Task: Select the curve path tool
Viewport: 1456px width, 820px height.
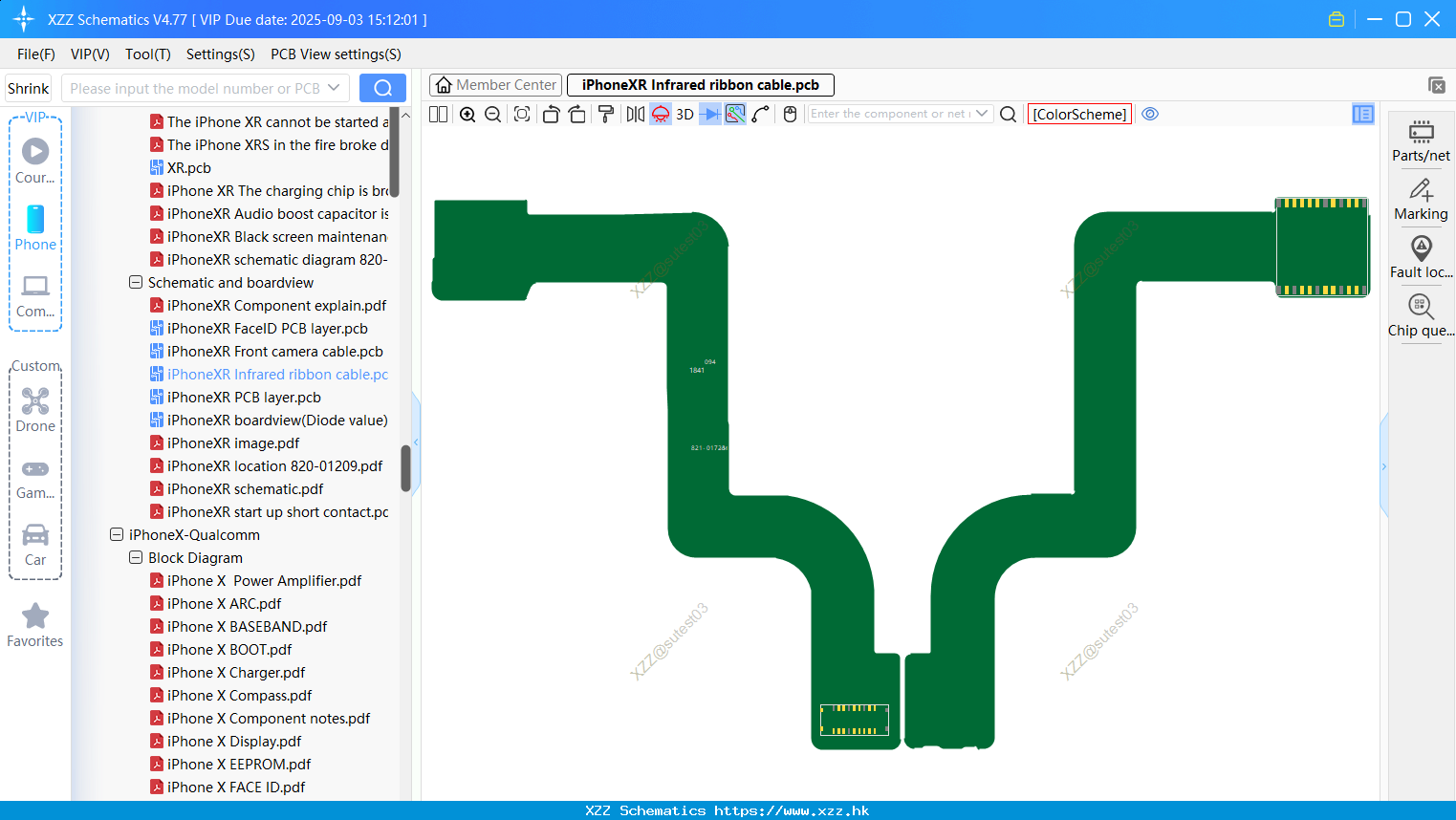Action: 761,114
